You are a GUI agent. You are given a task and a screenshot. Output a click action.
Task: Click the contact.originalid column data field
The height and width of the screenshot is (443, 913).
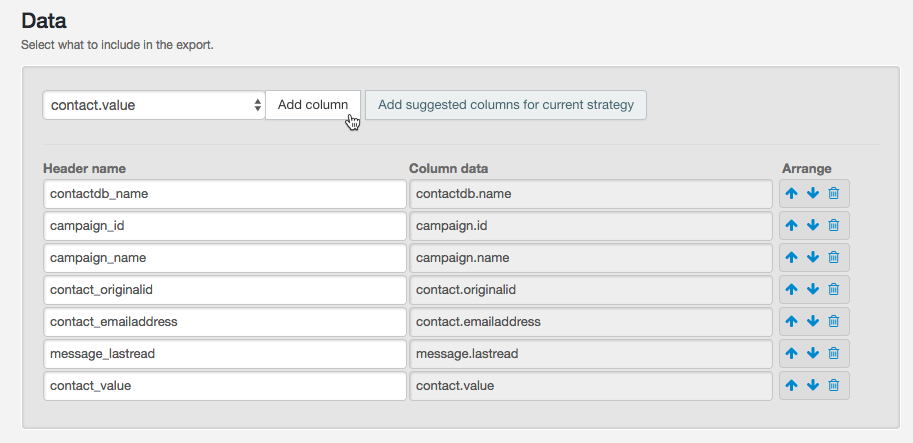[x=590, y=290]
